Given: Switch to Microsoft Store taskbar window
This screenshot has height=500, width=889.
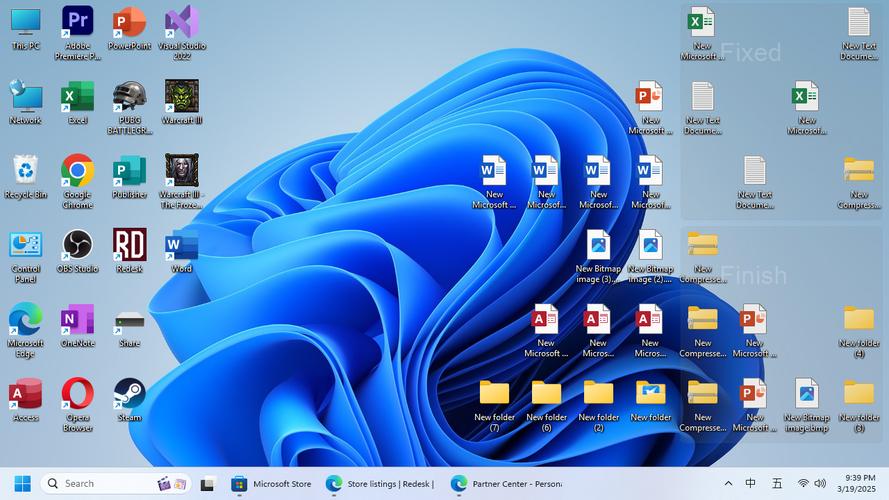Looking at the screenshot, I should coord(272,484).
